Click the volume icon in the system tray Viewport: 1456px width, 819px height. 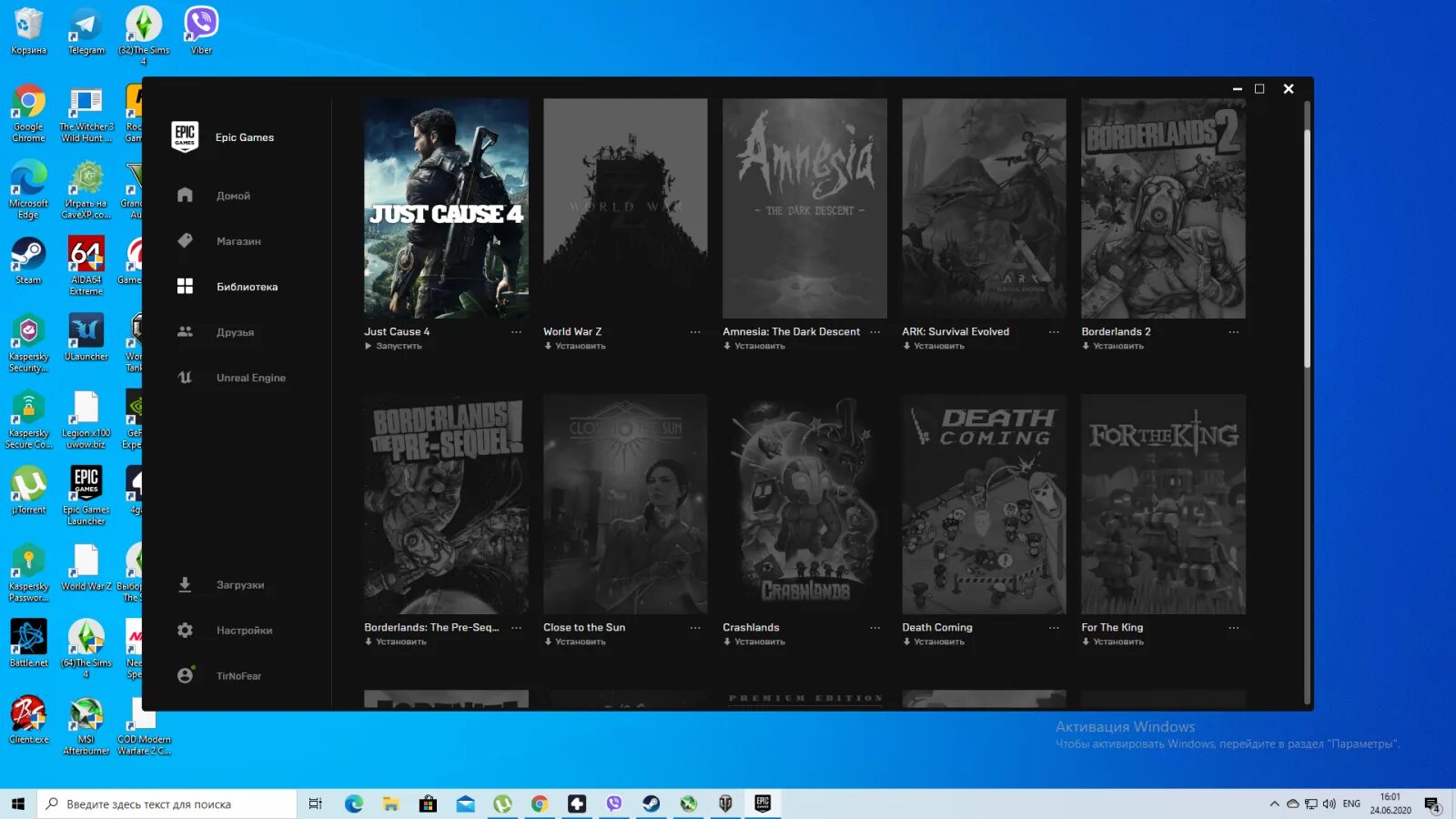click(x=1329, y=804)
